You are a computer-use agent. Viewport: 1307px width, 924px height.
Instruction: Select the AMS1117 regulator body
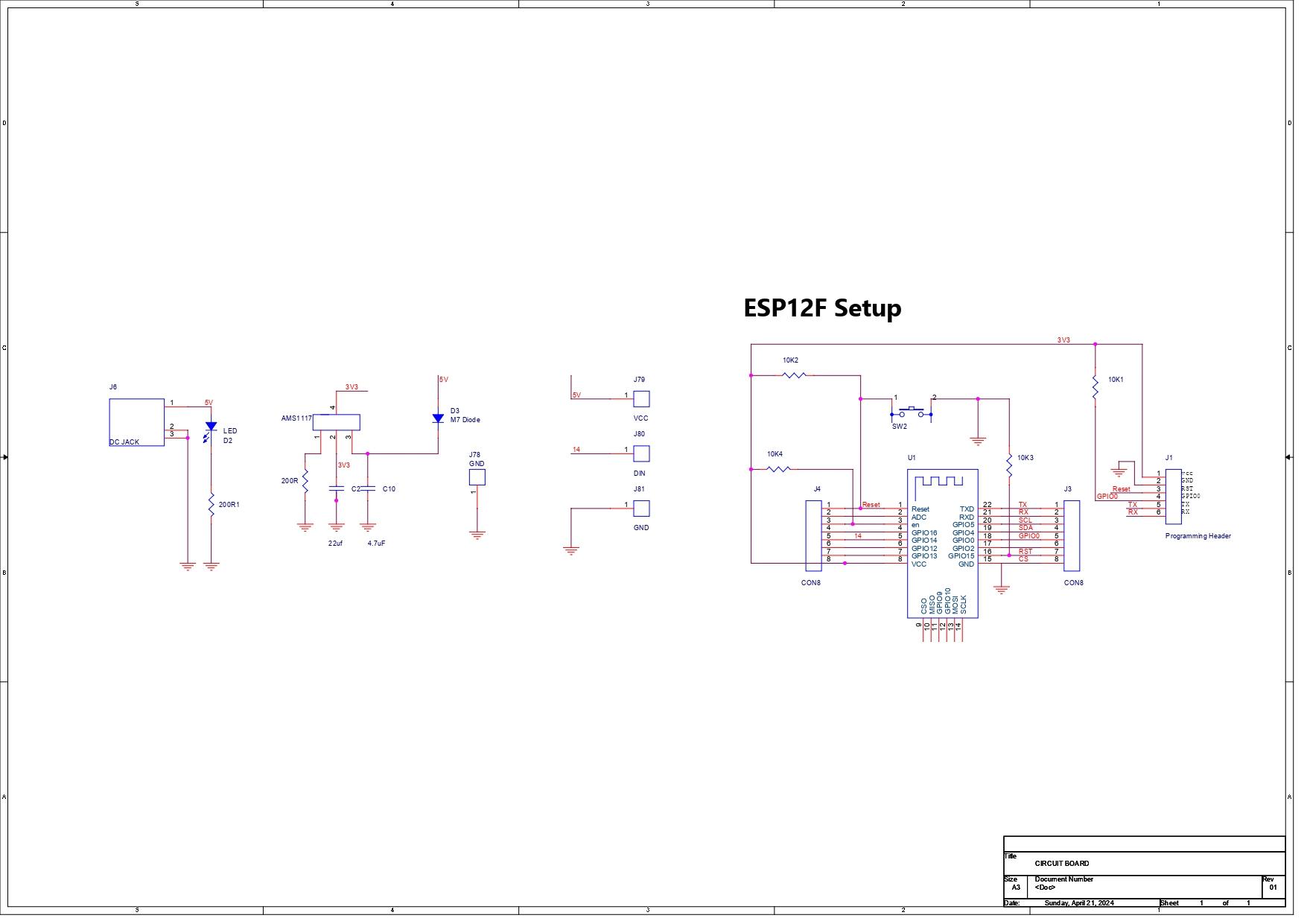[x=336, y=422]
